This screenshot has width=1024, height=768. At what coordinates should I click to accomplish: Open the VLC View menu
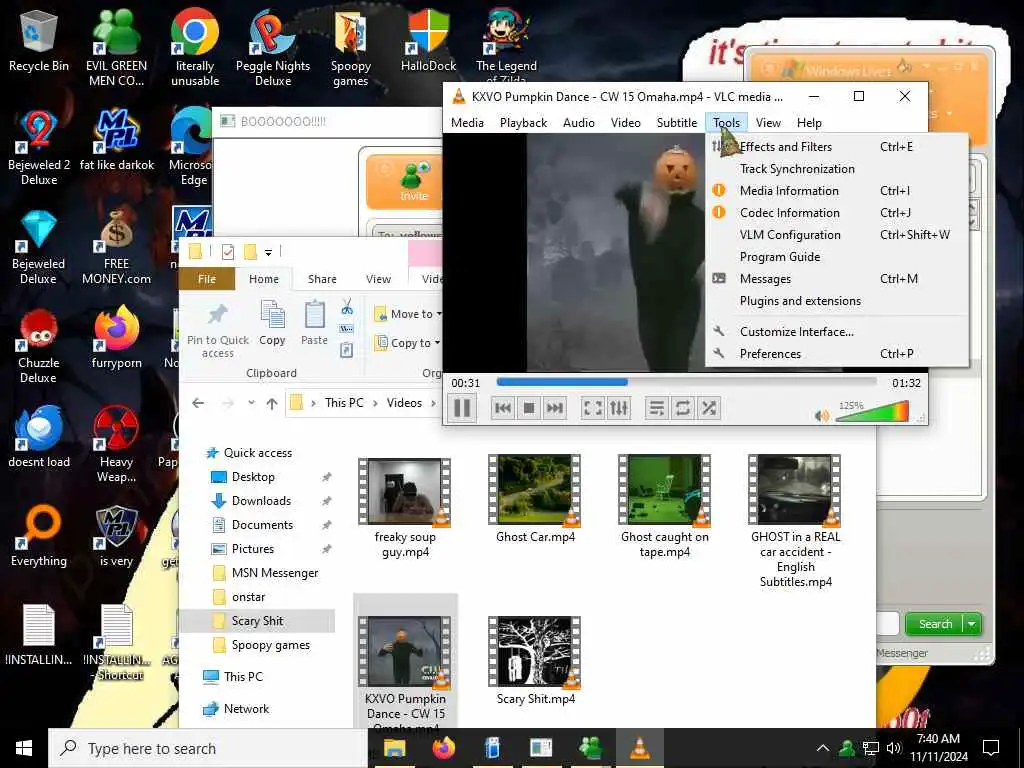click(x=768, y=123)
